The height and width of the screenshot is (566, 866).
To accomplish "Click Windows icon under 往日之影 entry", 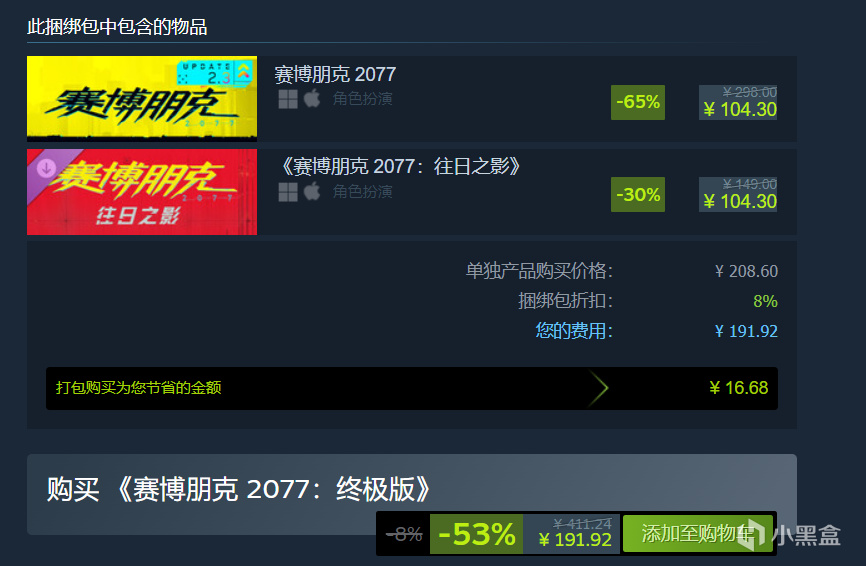I will coord(288,192).
